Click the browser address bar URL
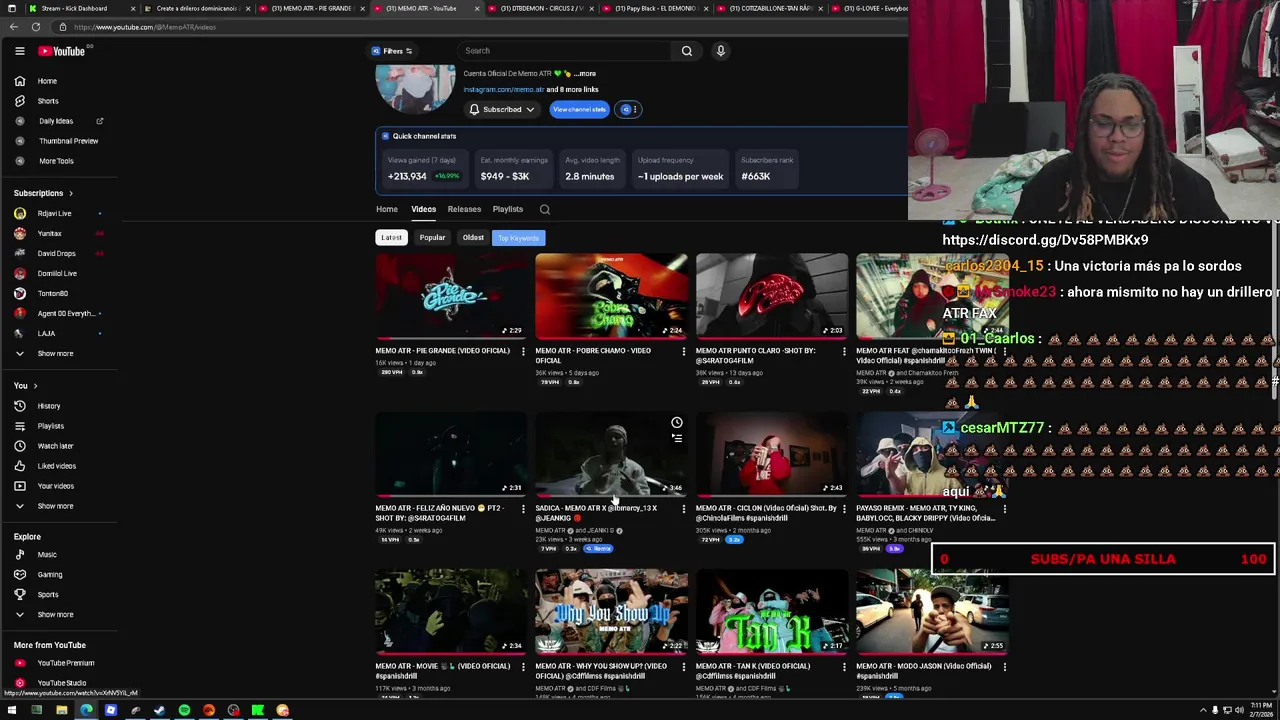The image size is (1280, 720). pos(144,27)
